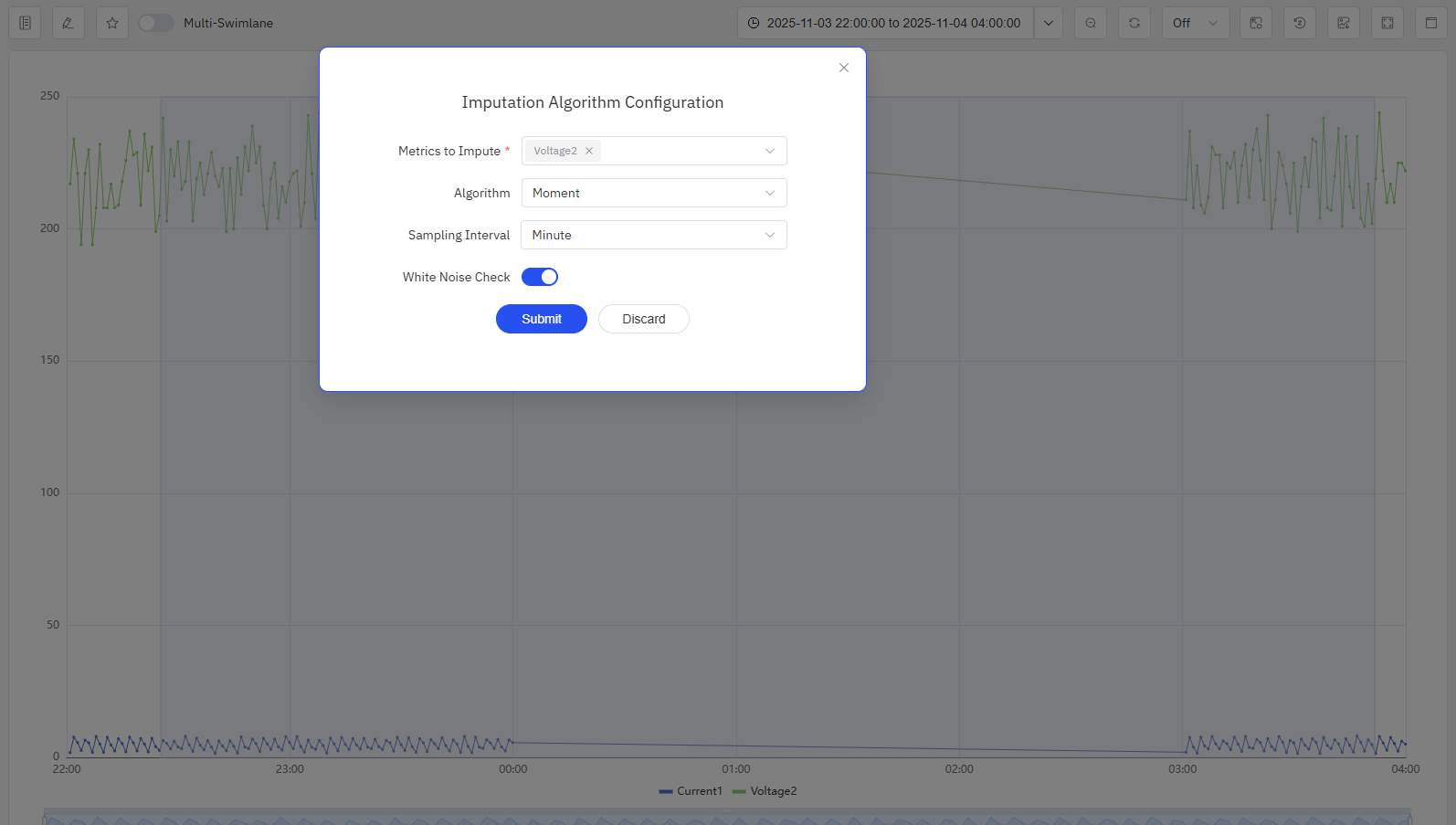This screenshot has width=1456, height=825.
Task: Remove the Voltage2 tag from metrics
Action: pyautogui.click(x=589, y=152)
